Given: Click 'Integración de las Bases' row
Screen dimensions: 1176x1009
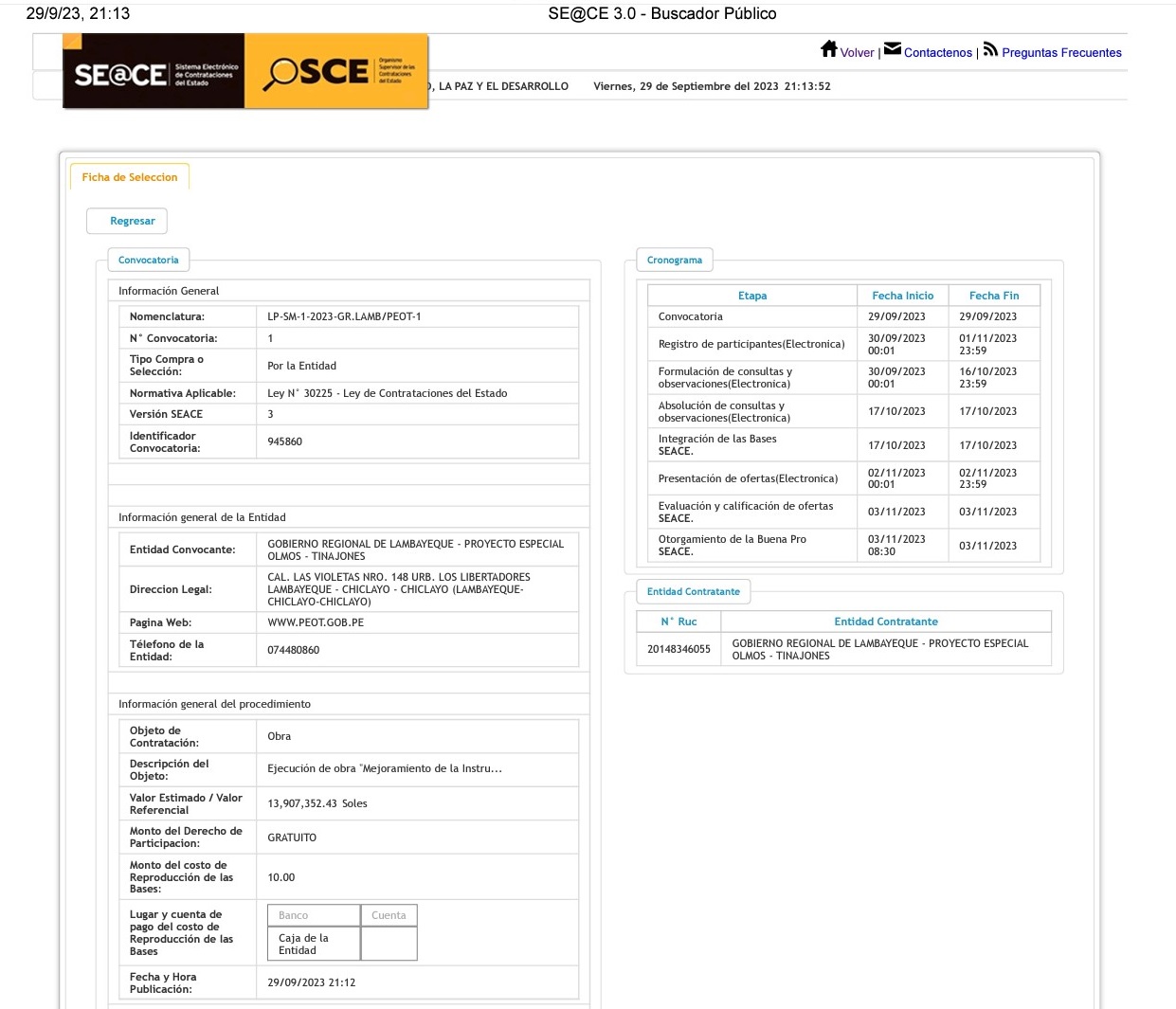Looking at the screenshot, I should (x=843, y=445).
